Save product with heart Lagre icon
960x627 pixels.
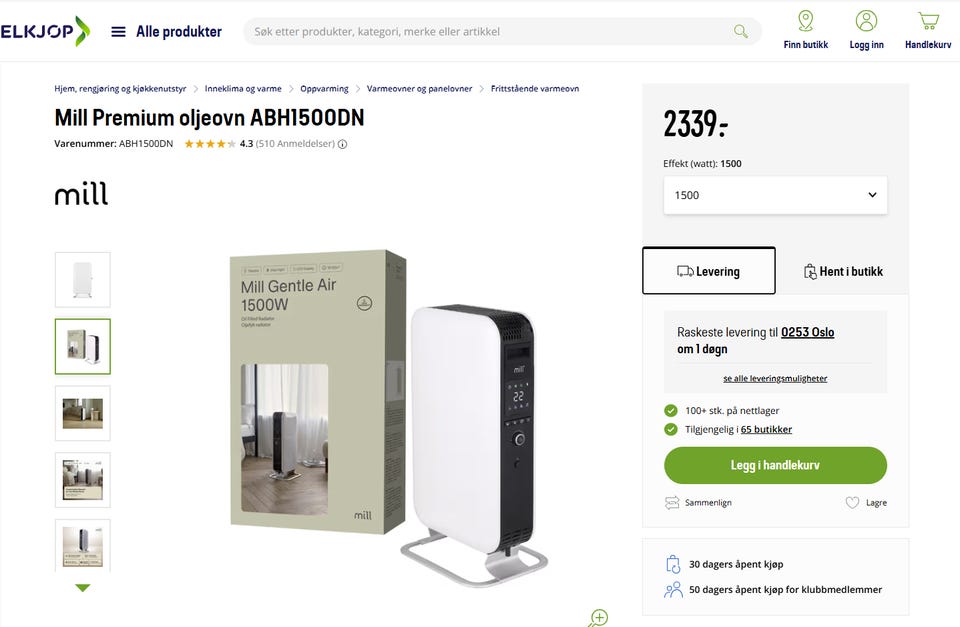point(852,503)
